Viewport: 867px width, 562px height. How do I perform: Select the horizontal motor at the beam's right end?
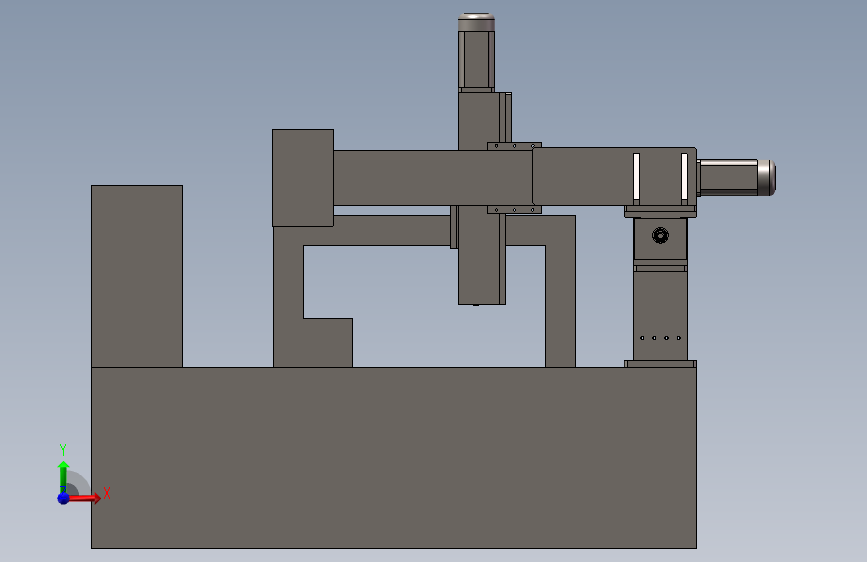click(x=737, y=178)
